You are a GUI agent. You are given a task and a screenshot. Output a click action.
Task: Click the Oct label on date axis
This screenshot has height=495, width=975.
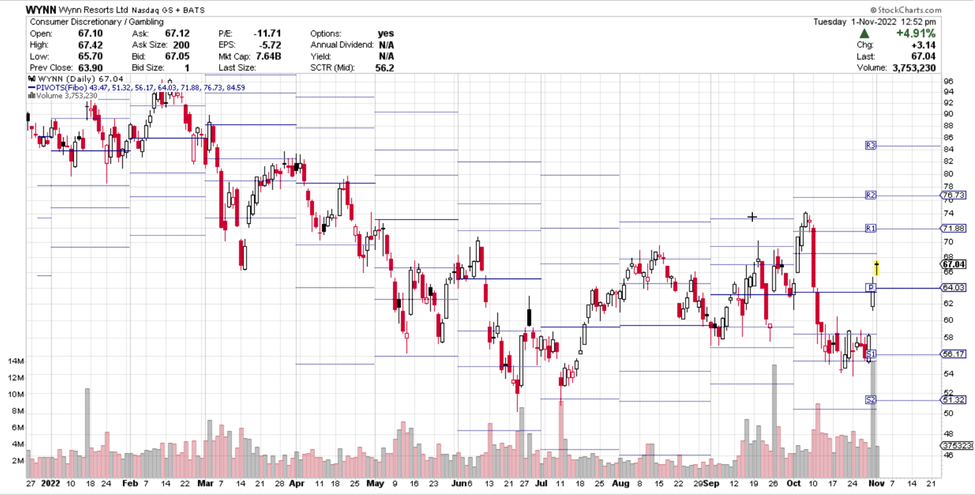[x=794, y=483]
